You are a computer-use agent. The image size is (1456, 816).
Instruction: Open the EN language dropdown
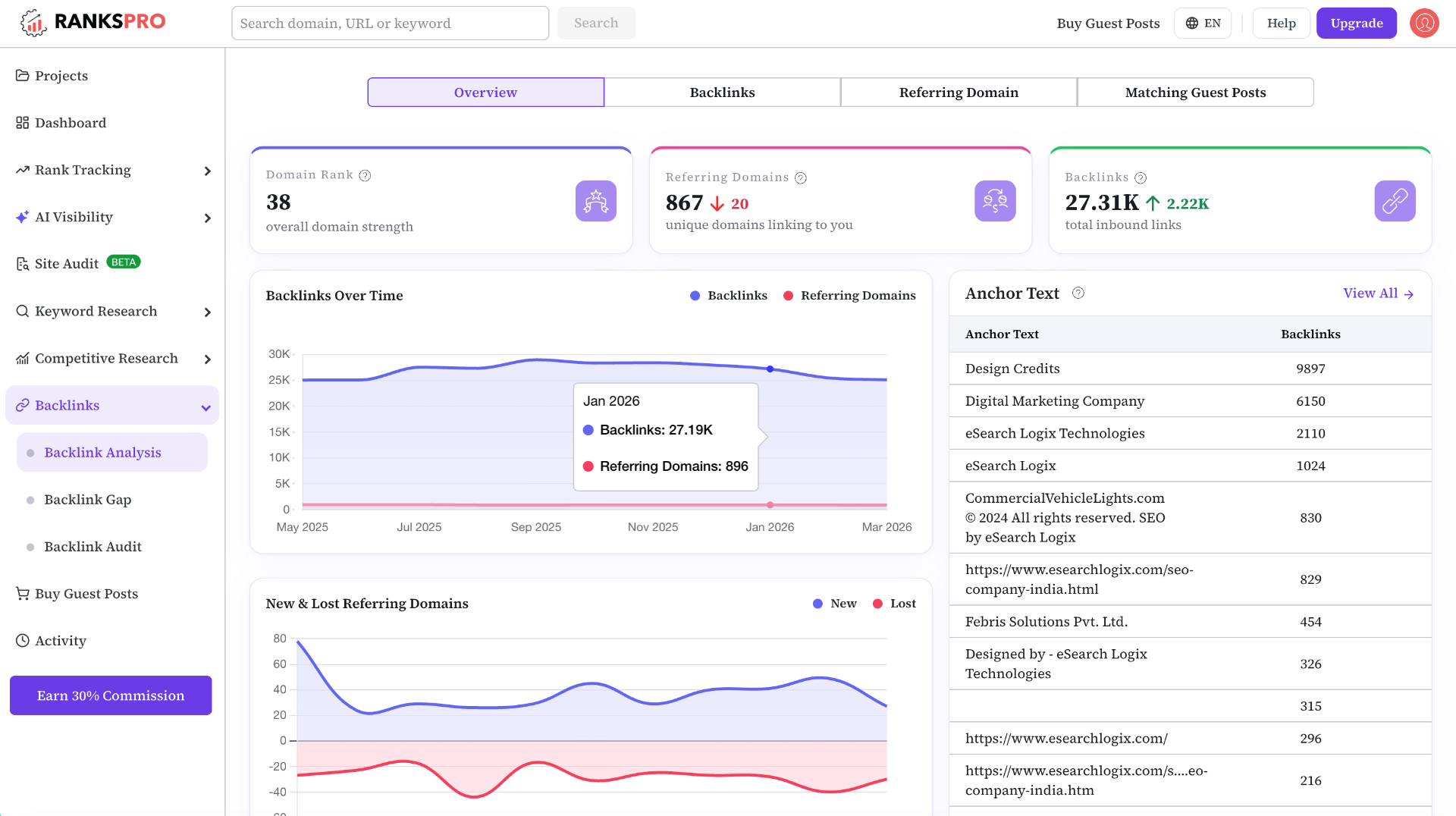point(1203,24)
